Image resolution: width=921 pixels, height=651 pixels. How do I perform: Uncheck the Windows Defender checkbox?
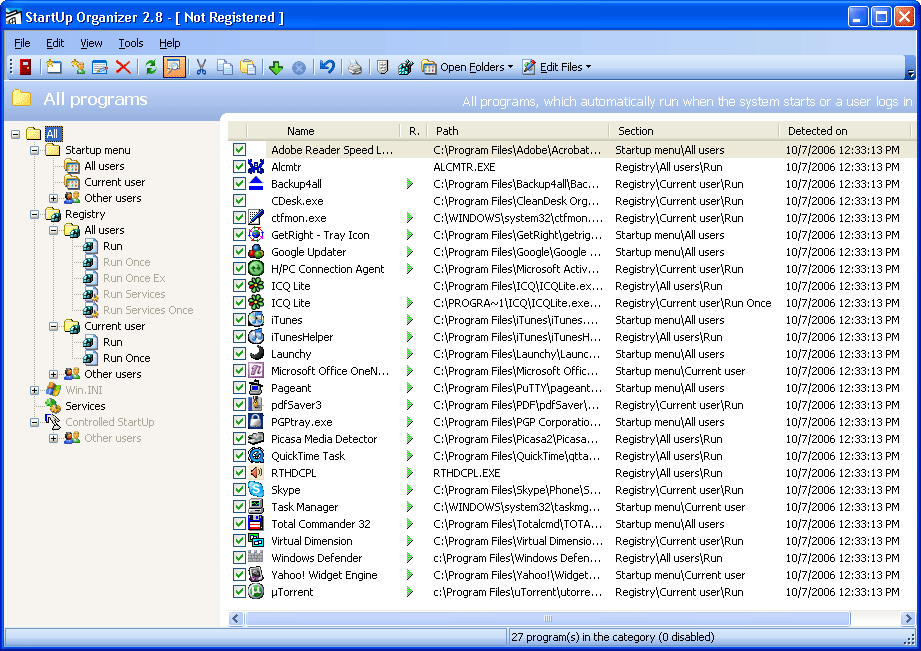239,558
